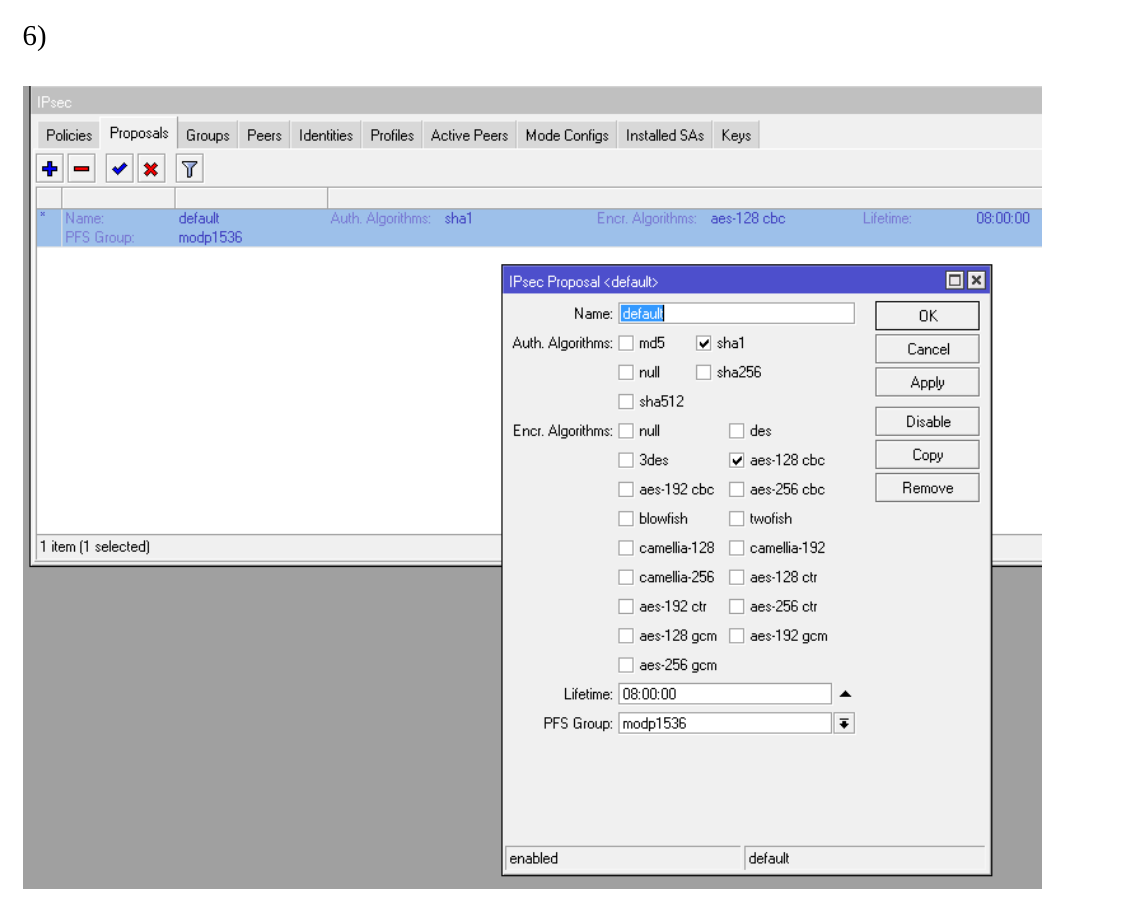Click the red minus remove icon
Image resolution: width=1127 pixels, height=920 pixels.
click(81, 169)
